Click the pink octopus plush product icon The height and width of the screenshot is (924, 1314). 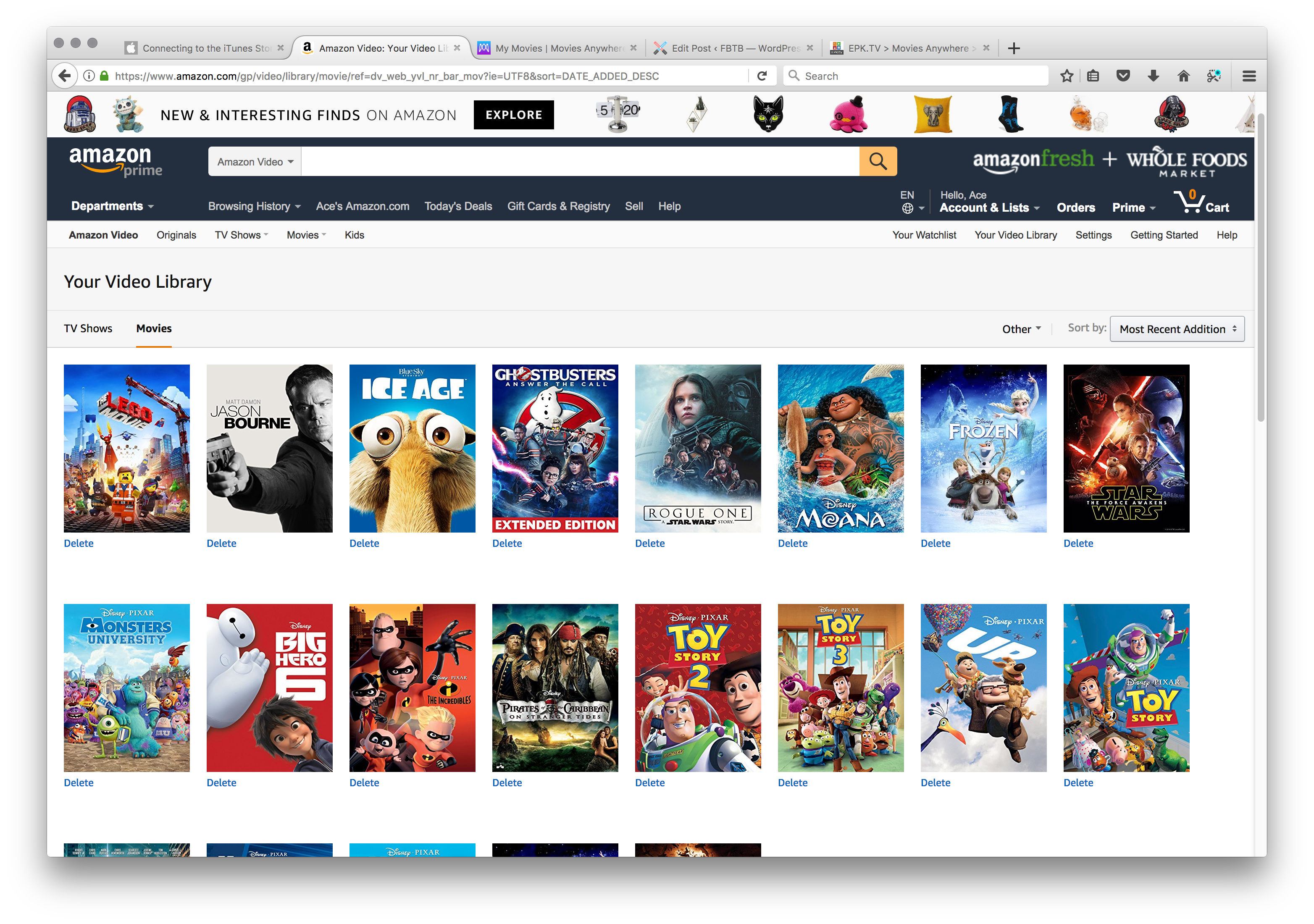pos(848,114)
